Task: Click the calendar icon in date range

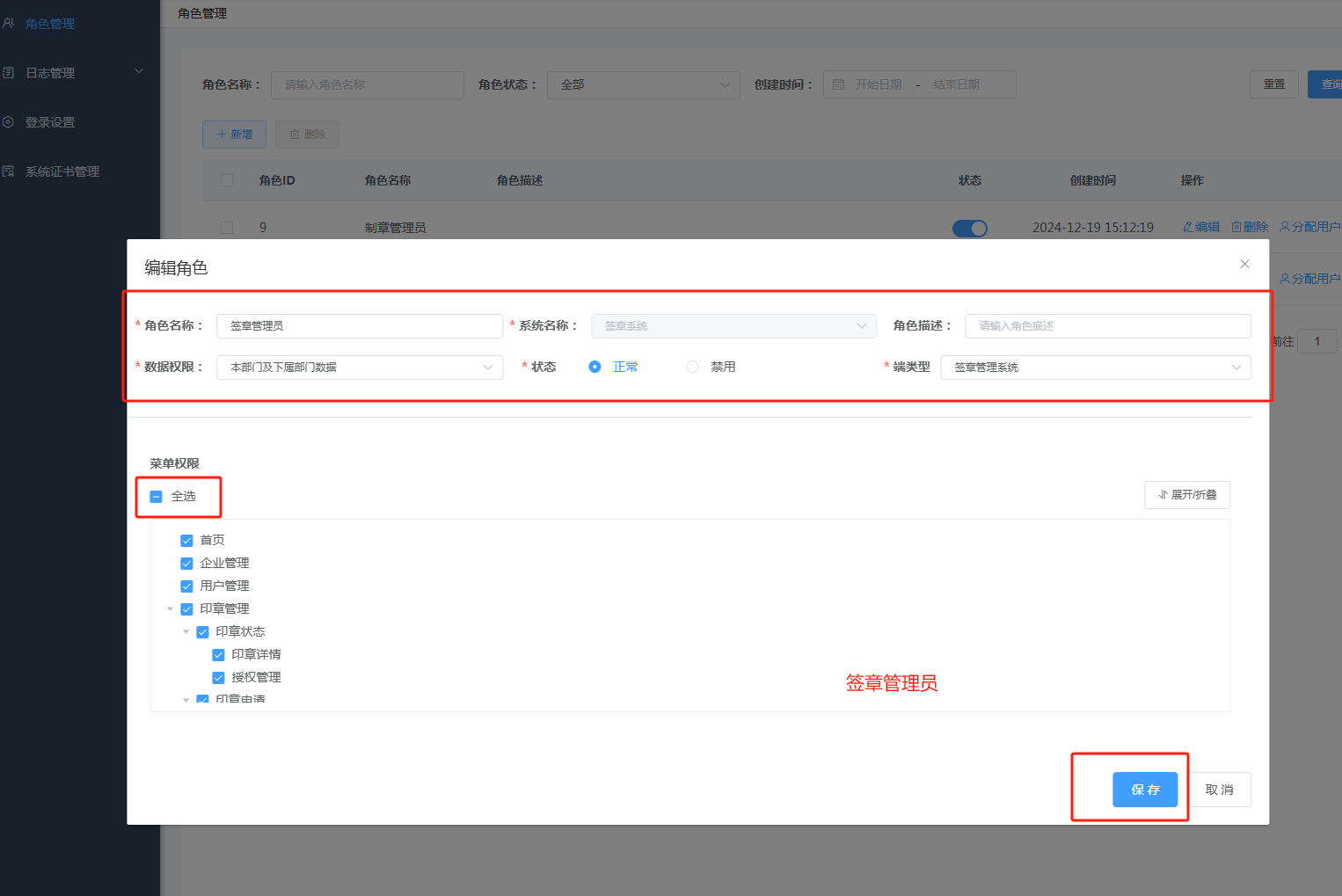Action: click(x=838, y=84)
